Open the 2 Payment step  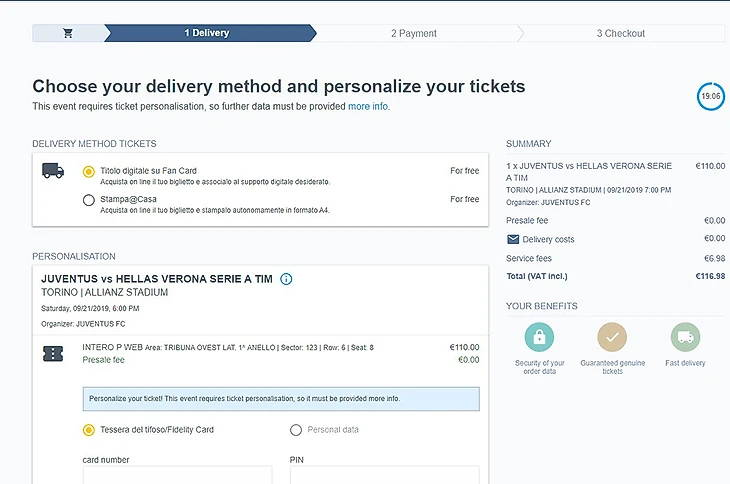[x=413, y=33]
